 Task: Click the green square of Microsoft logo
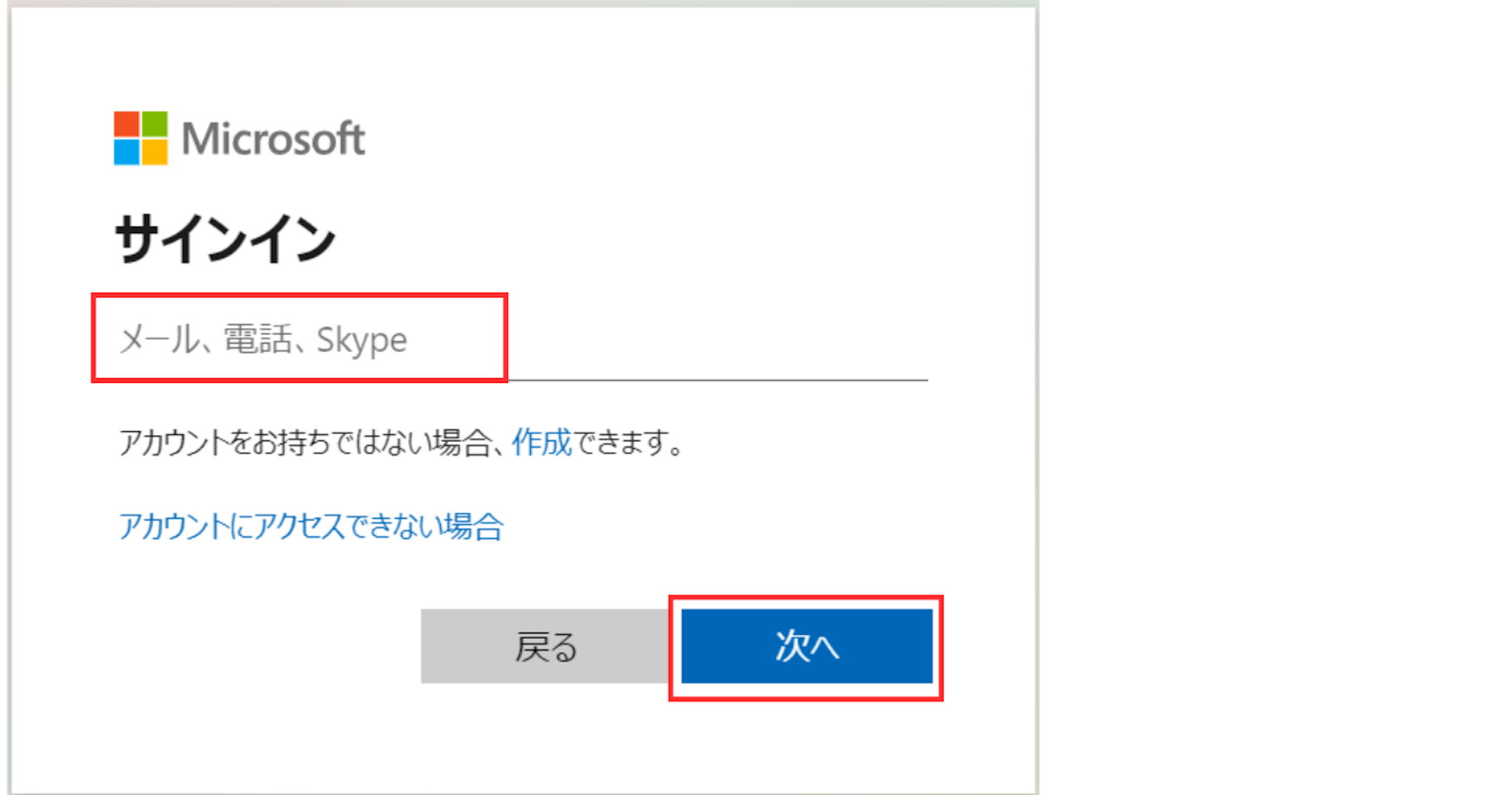pyautogui.click(x=154, y=124)
